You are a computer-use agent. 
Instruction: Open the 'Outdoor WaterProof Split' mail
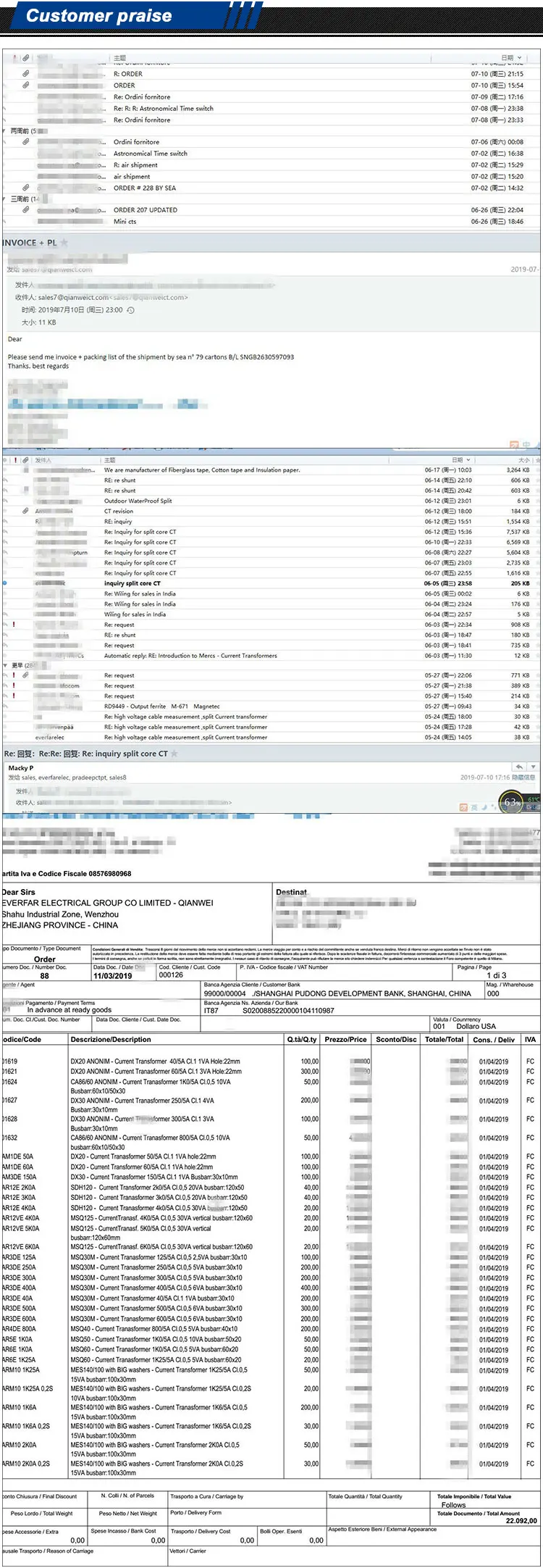click(x=138, y=501)
